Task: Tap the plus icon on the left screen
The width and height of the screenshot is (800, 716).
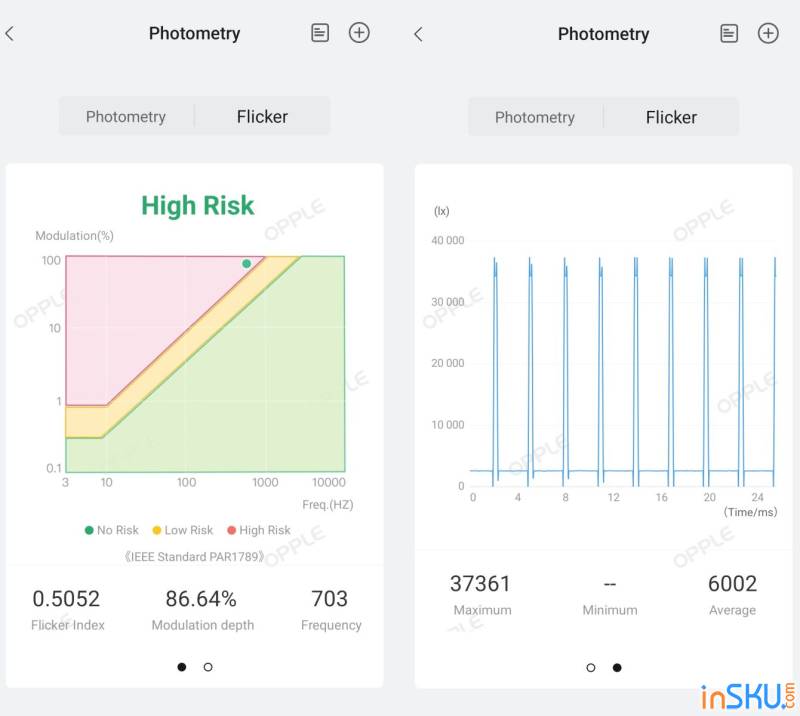Action: pyautogui.click(x=359, y=33)
